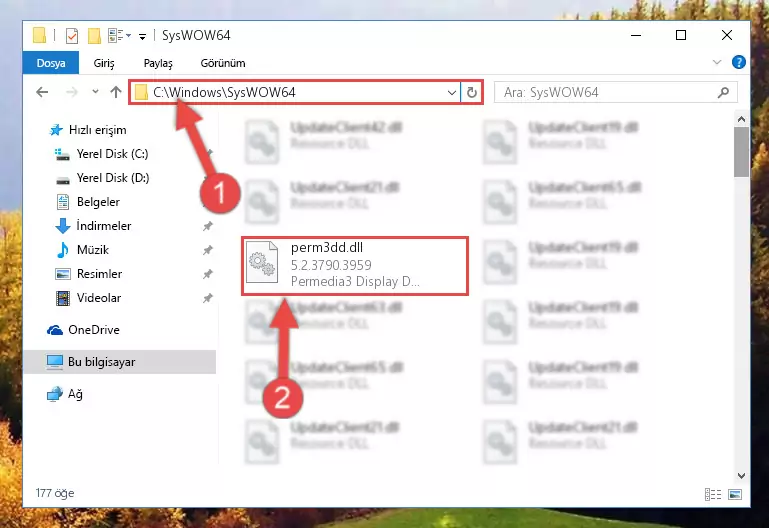Click the New folder icon in quick access toolbar

94,35
